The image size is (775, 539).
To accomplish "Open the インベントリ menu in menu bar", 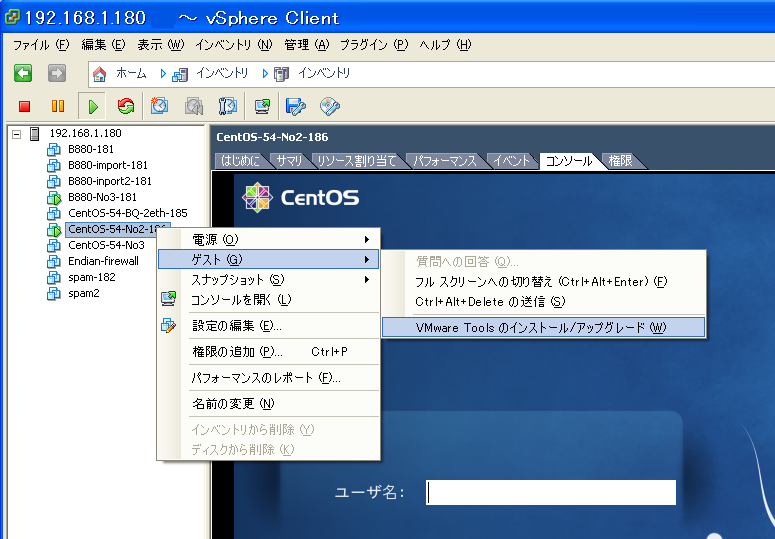I will tap(233, 45).
